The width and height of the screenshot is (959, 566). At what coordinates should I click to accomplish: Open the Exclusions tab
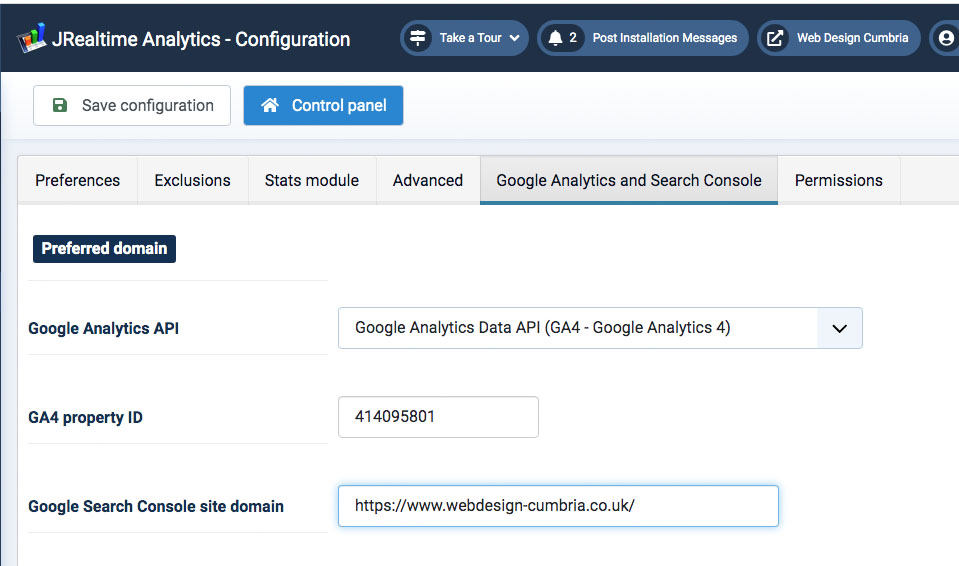[x=192, y=180]
